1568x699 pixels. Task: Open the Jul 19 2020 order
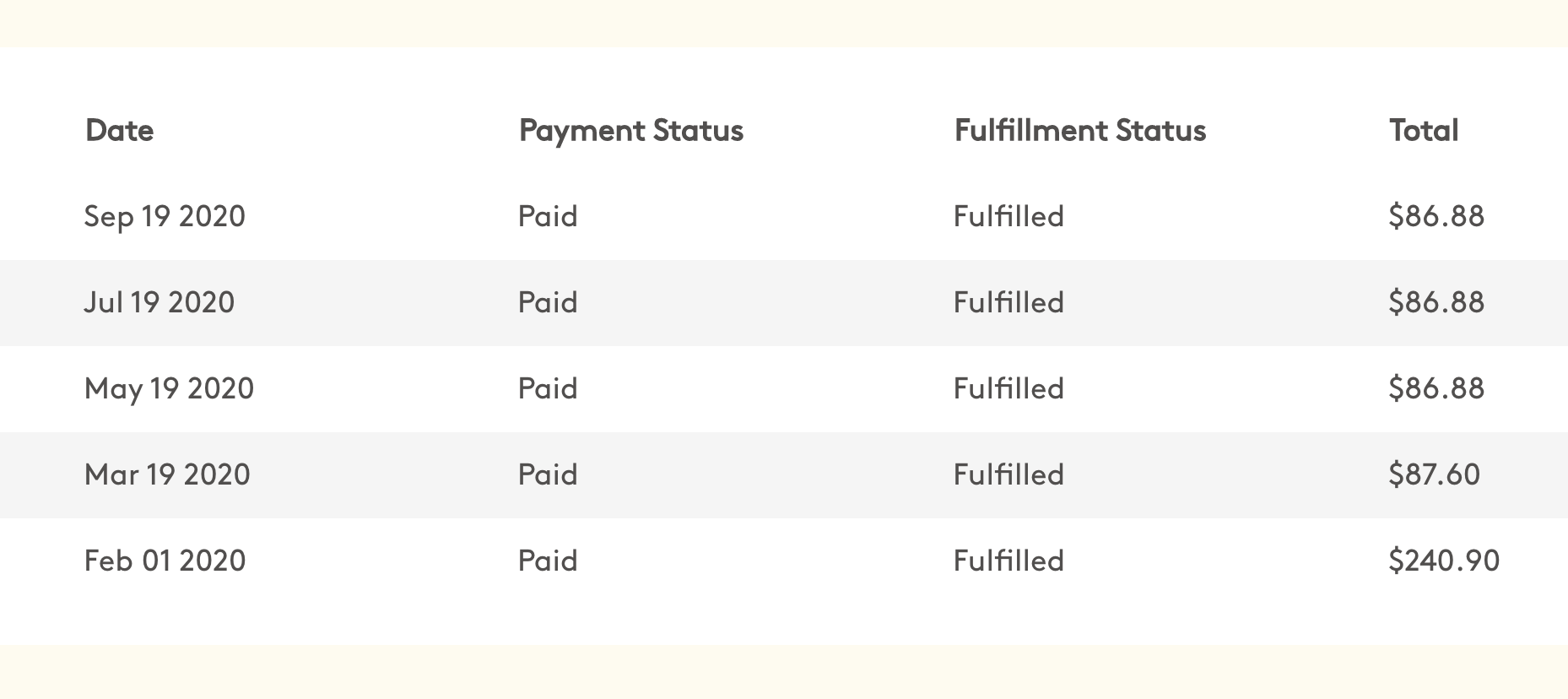coord(160,302)
